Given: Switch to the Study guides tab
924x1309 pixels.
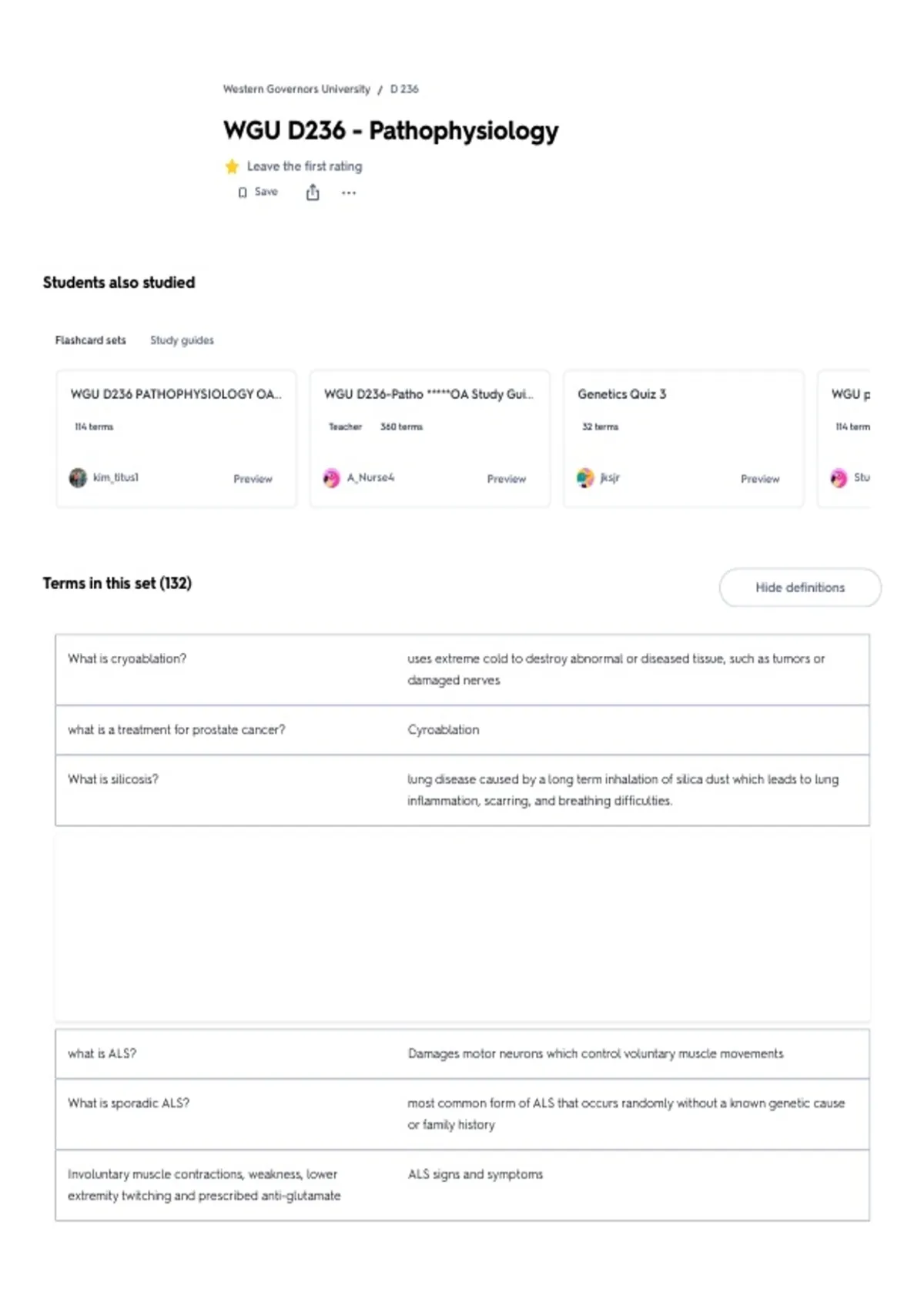Looking at the screenshot, I should pyautogui.click(x=182, y=340).
